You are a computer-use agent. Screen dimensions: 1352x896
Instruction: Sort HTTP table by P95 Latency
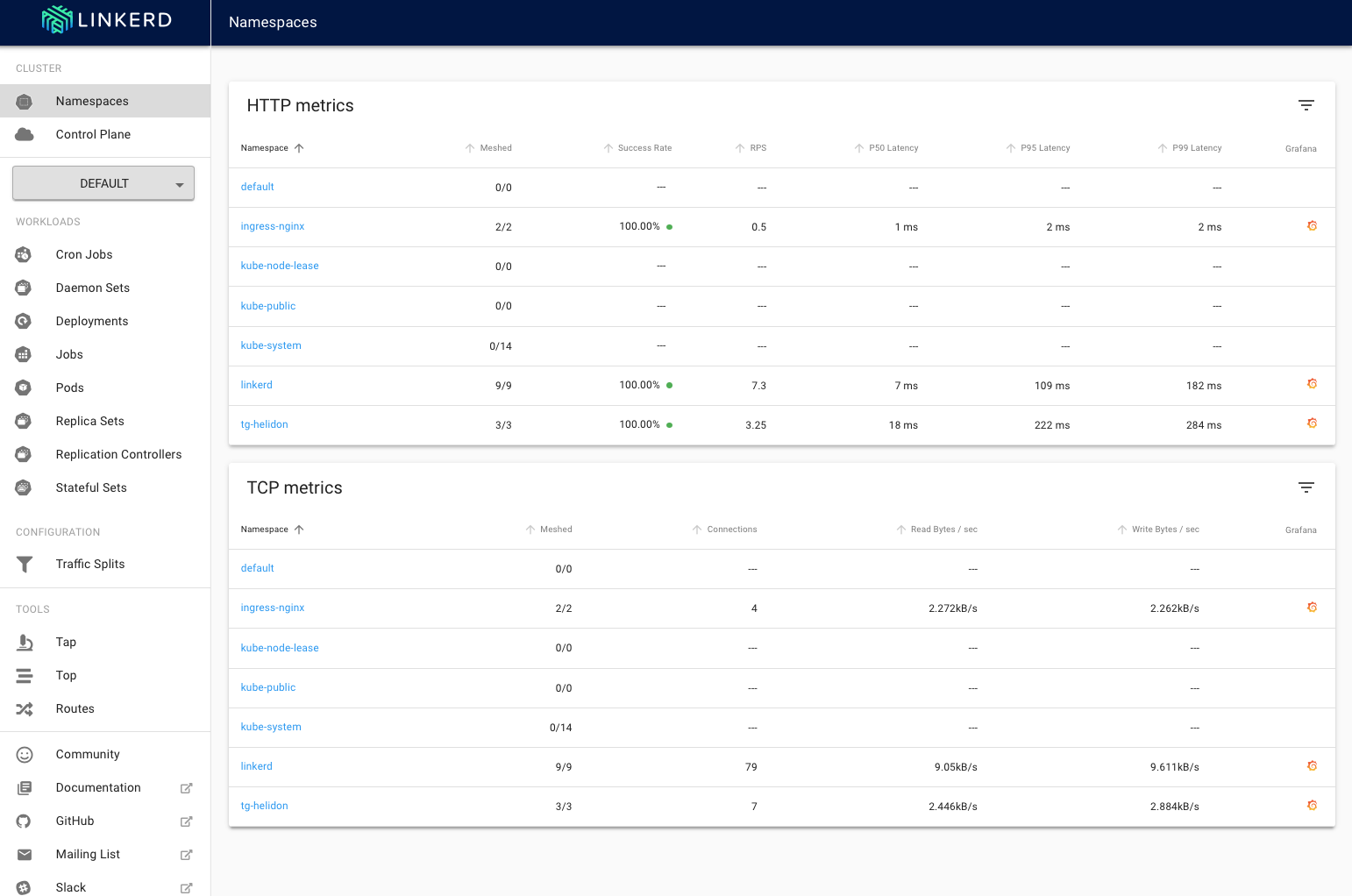point(1038,148)
